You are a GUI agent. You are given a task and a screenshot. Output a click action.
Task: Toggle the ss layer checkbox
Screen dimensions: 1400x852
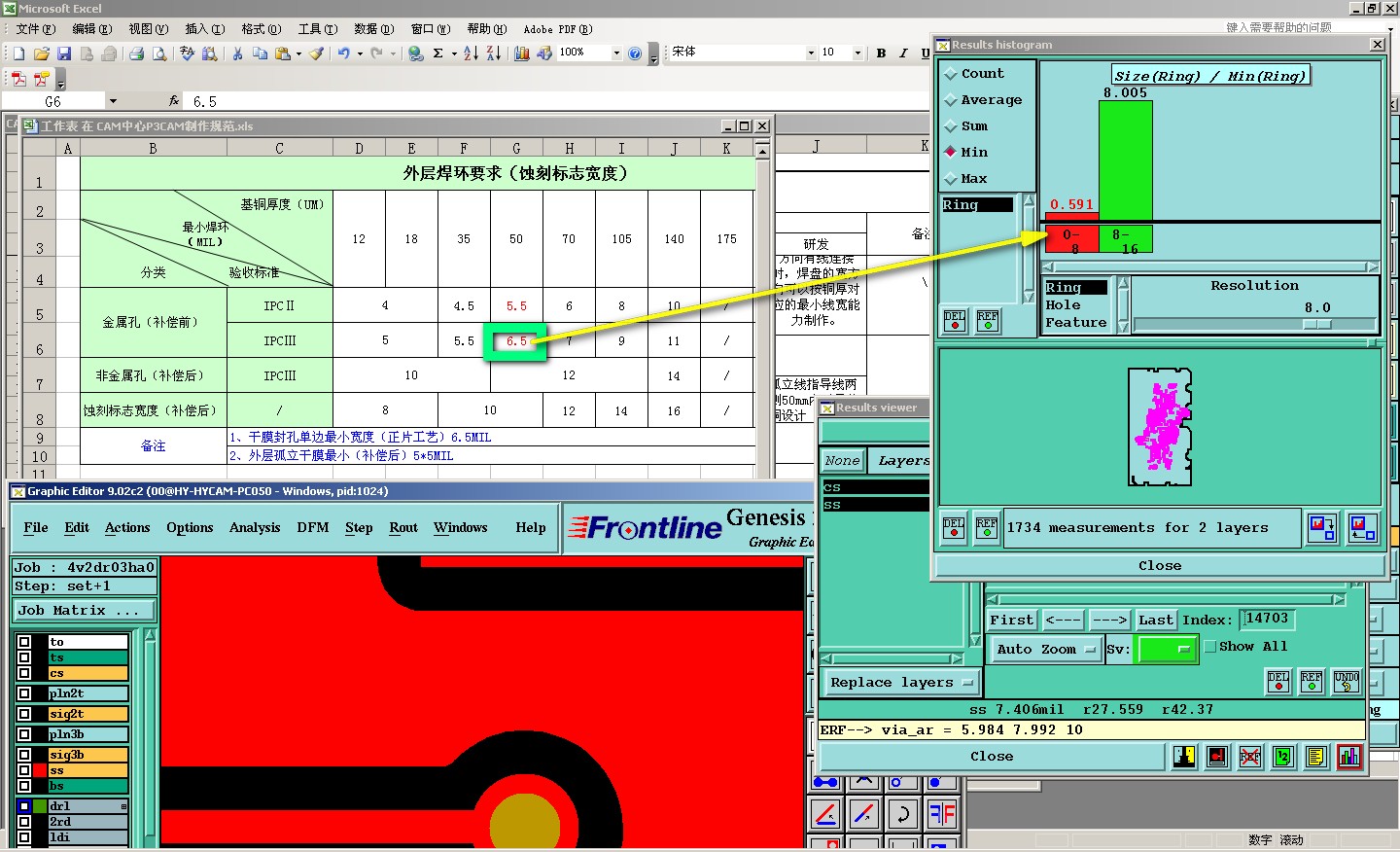[24, 770]
